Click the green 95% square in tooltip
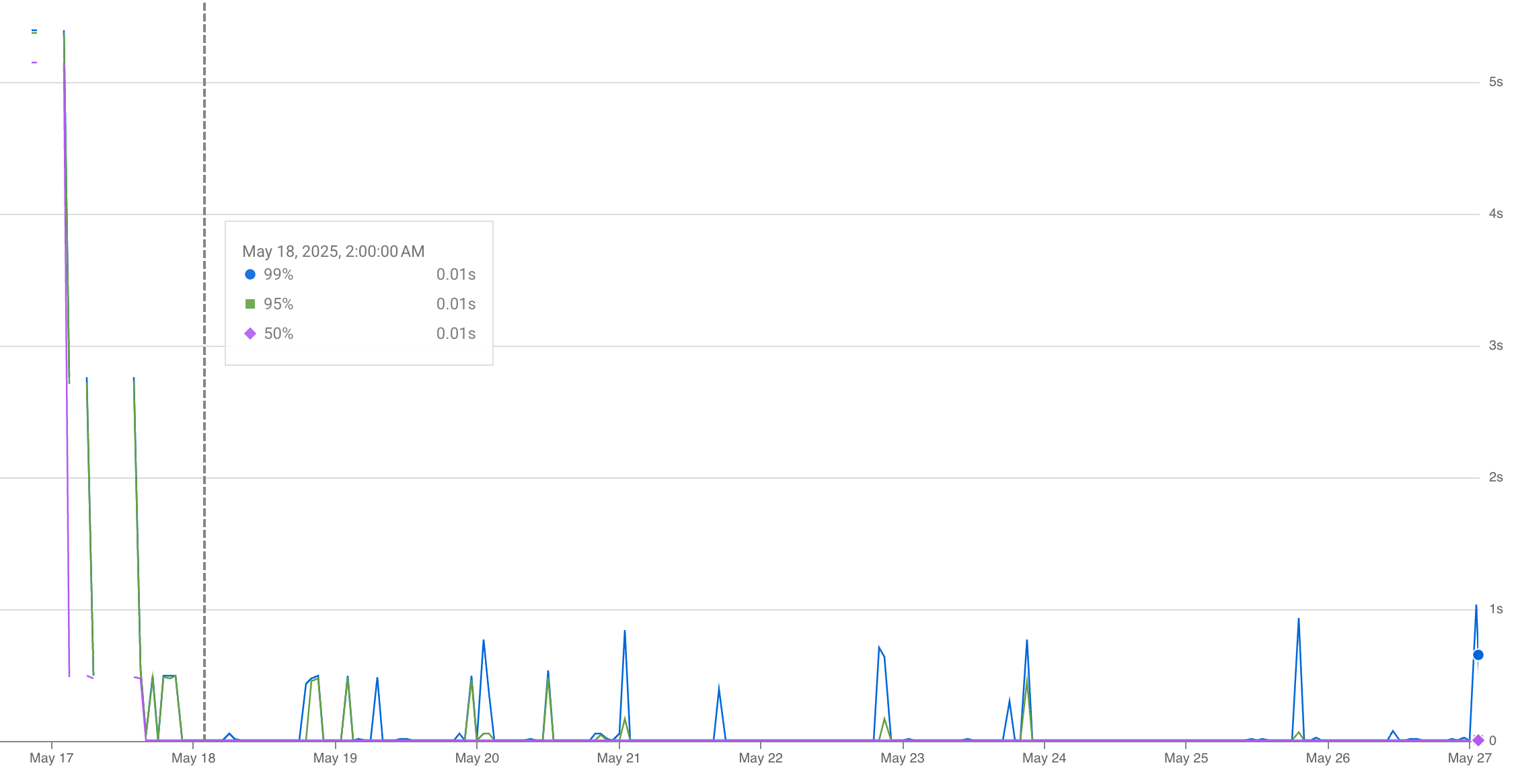The image size is (1516, 784). (250, 304)
